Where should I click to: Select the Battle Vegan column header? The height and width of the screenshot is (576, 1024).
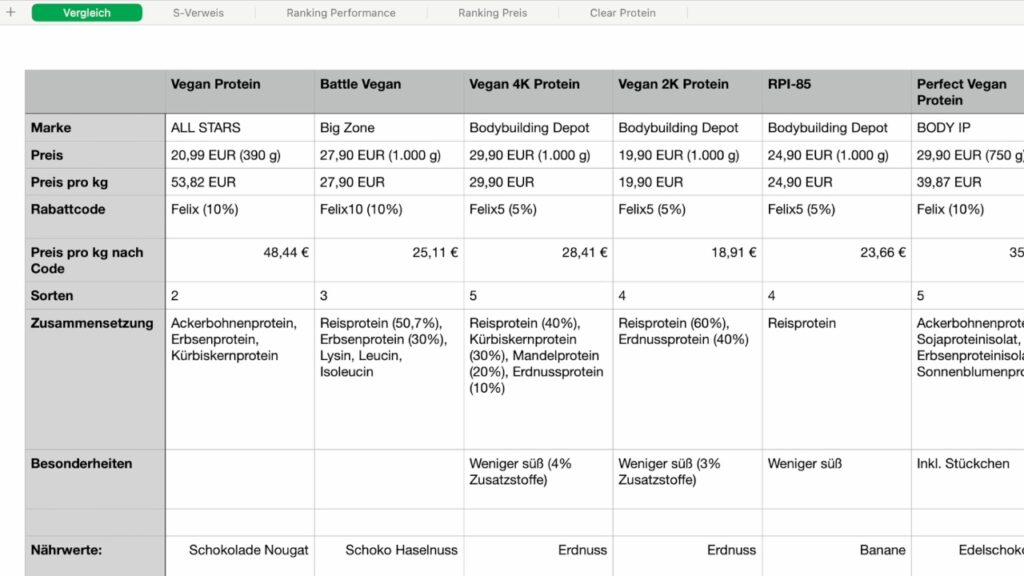point(389,92)
